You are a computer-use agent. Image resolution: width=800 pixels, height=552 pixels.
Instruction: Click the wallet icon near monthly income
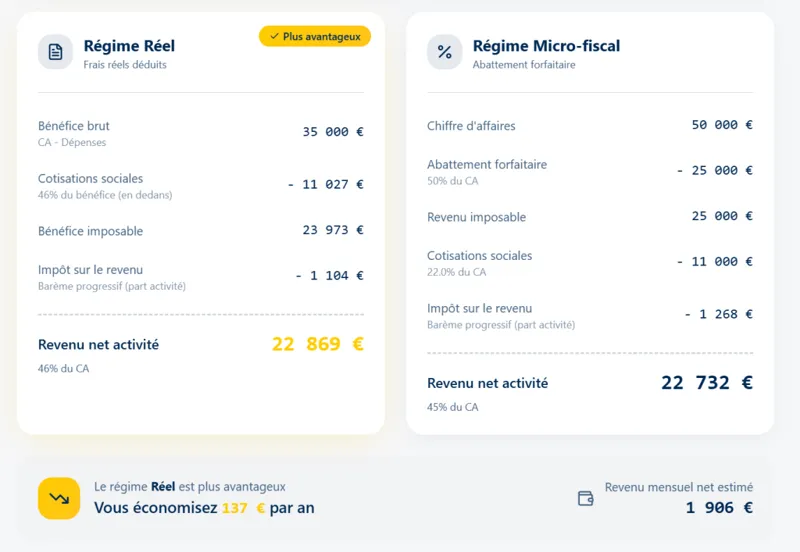pos(586,498)
